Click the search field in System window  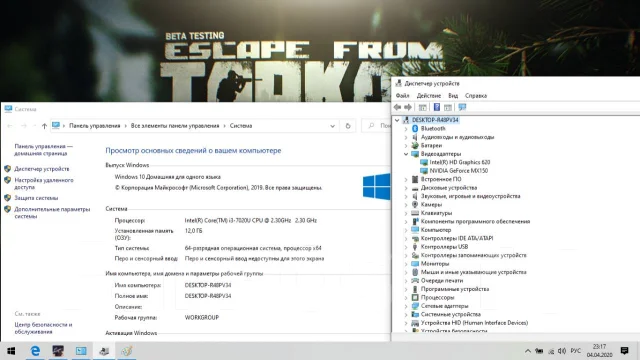376,126
